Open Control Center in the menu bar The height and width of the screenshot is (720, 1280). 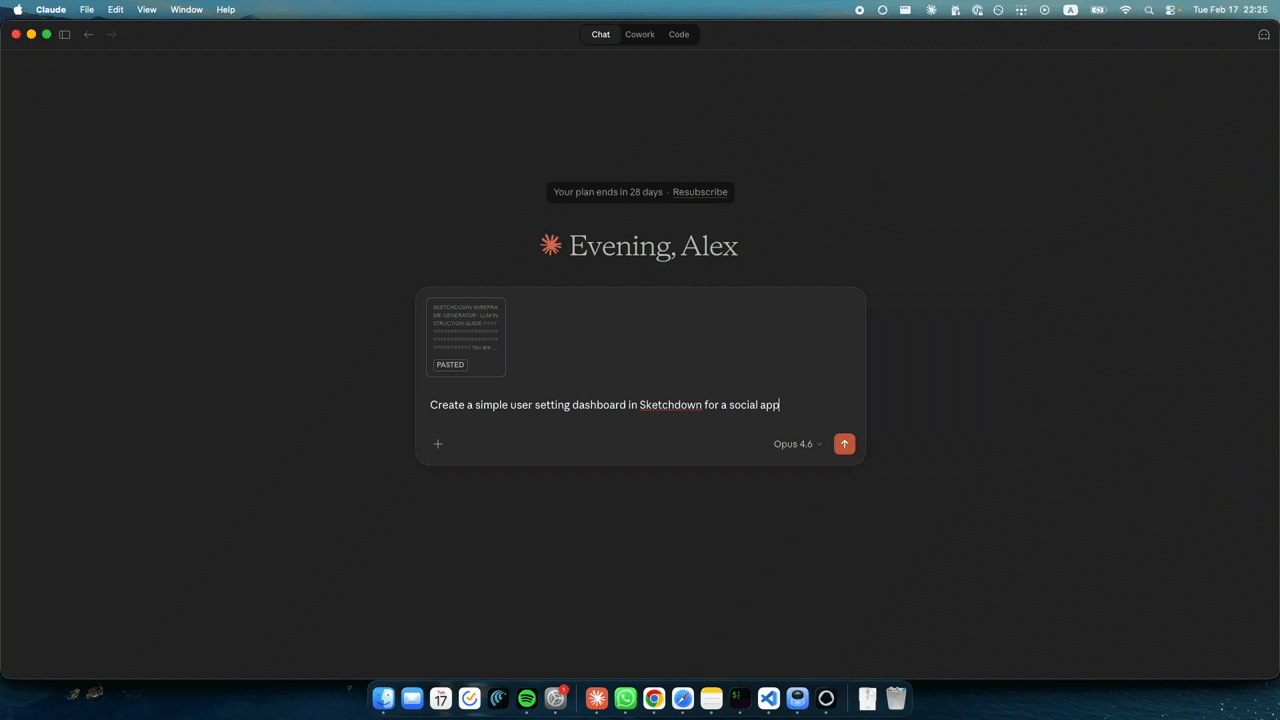1171,9
